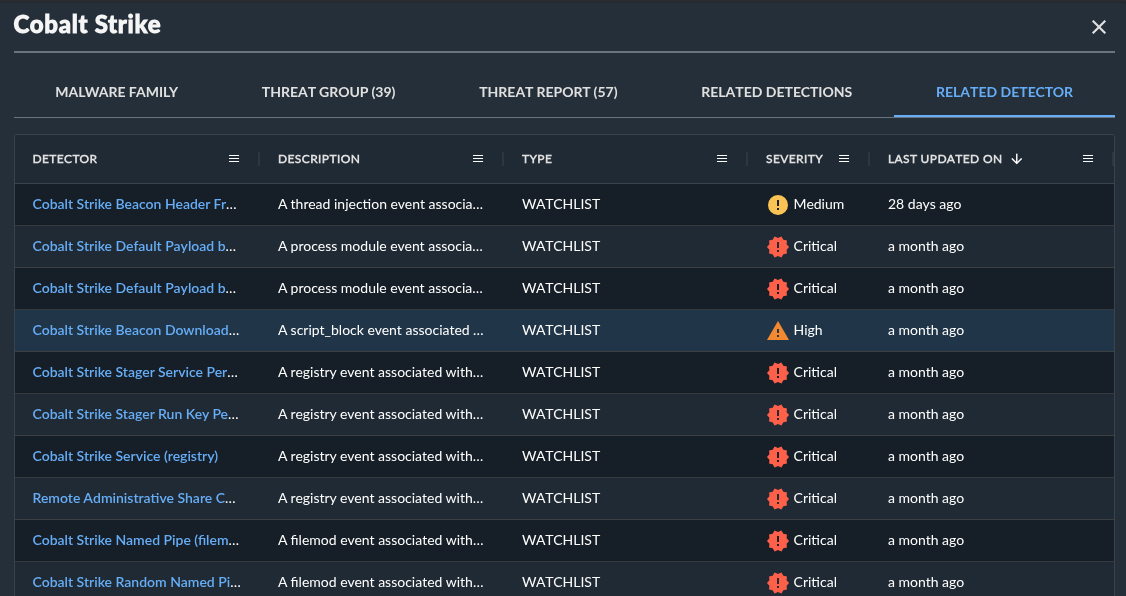Image resolution: width=1126 pixels, height=596 pixels.
Task: Click Critical icon in Cobalt Strike Service row
Action: click(778, 456)
